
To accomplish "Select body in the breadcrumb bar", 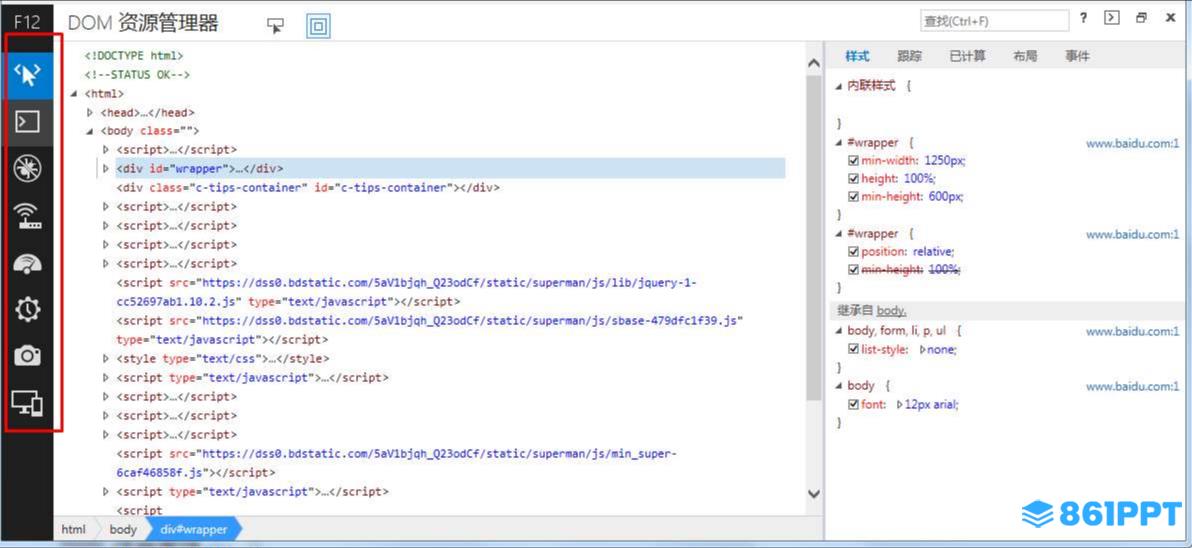I will [122, 529].
